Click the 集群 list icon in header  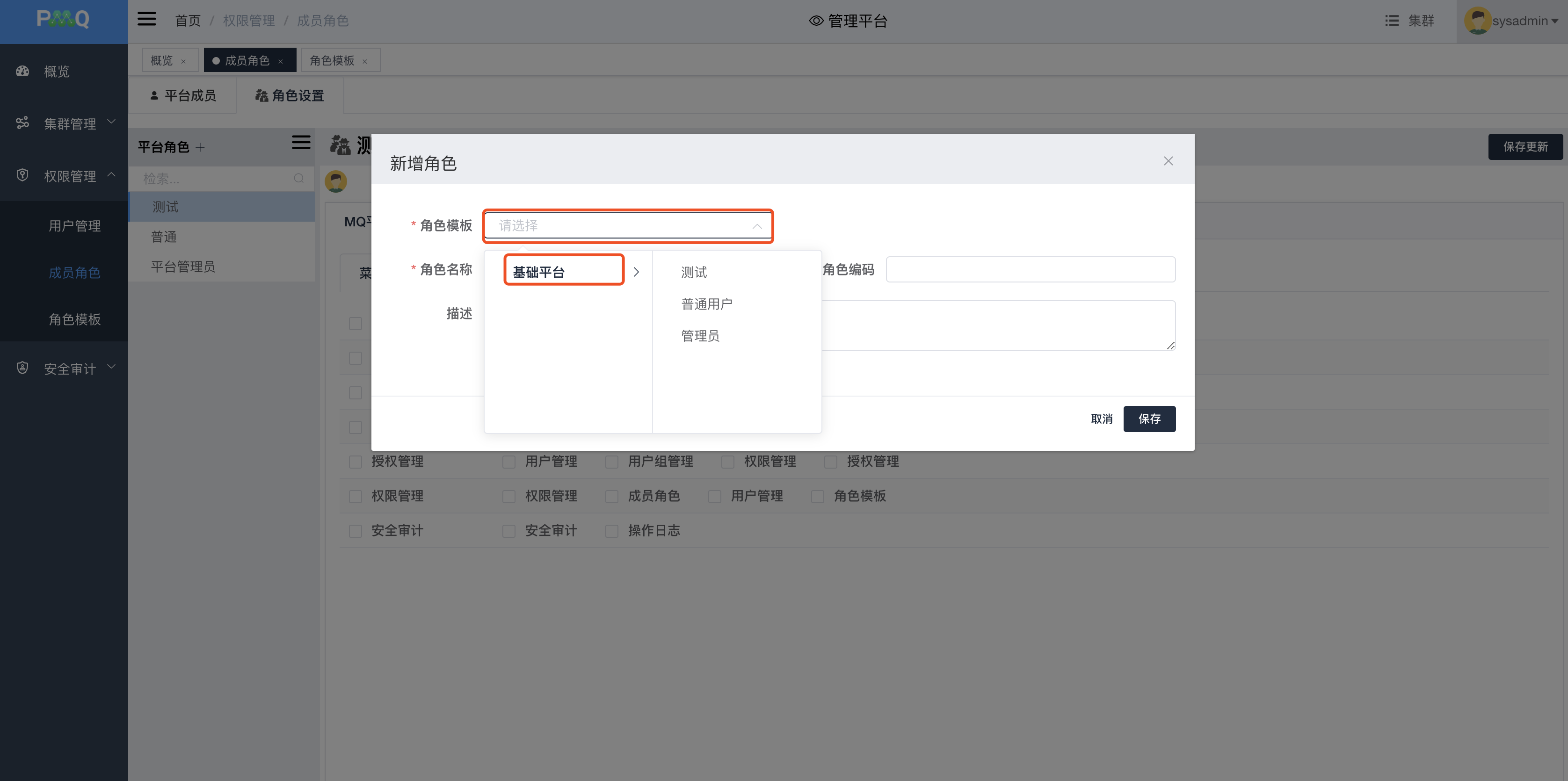1392,21
